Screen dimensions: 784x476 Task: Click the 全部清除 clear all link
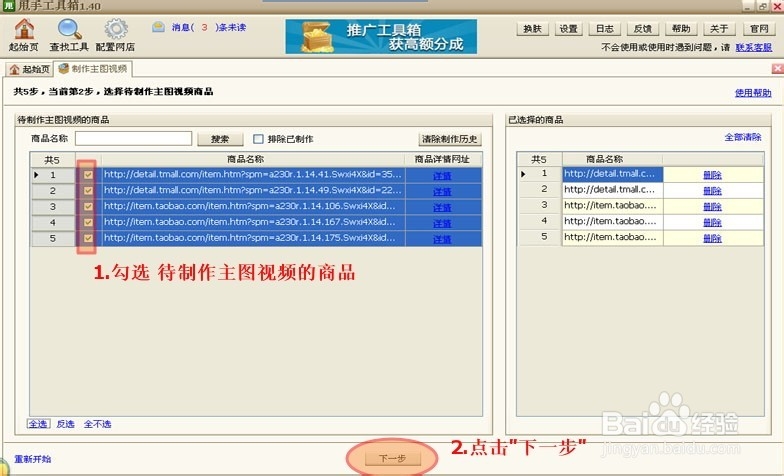point(743,137)
